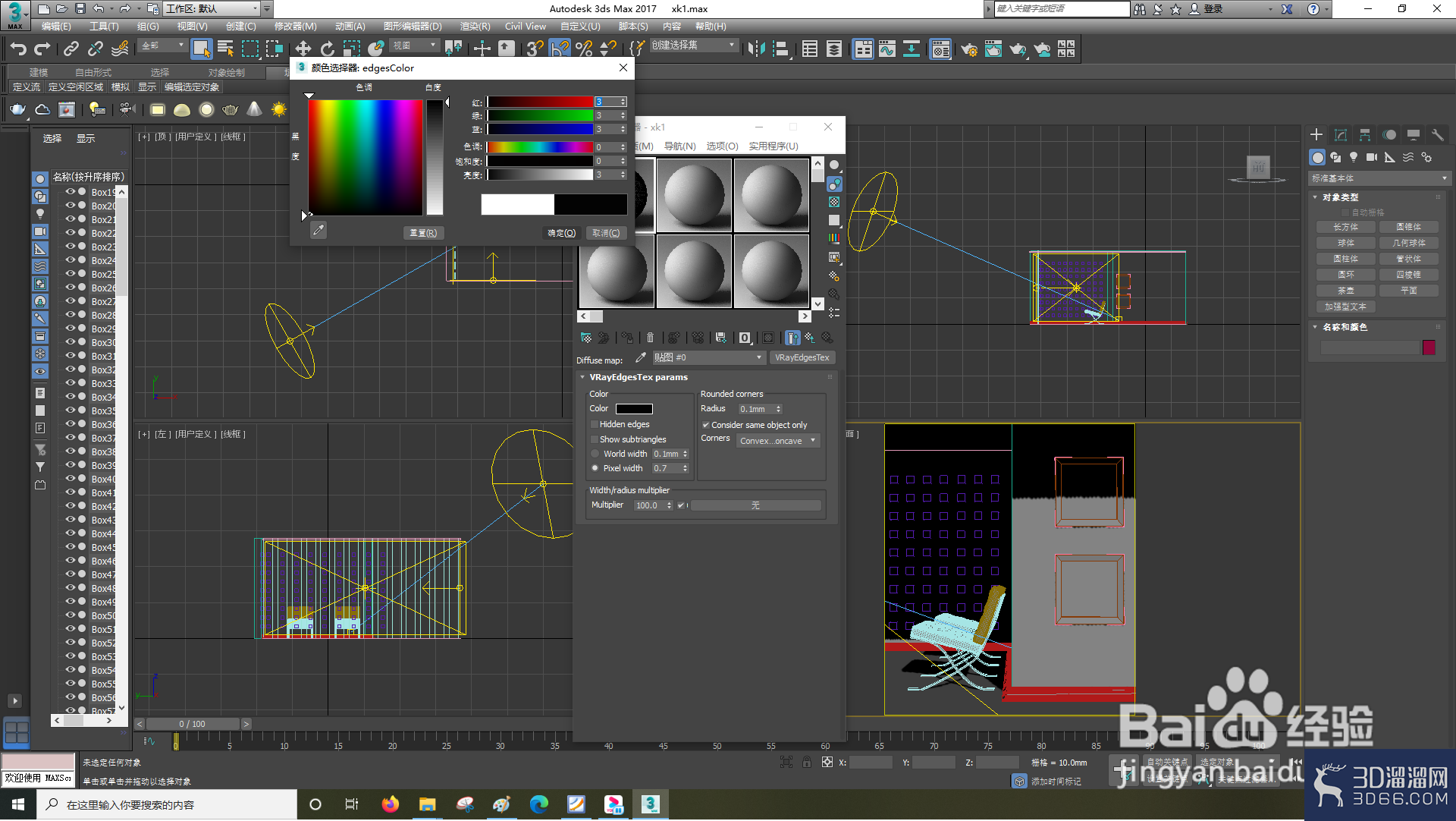Toggle the 3D Snaps icon
This screenshot has height=821, width=1456.
click(535, 49)
